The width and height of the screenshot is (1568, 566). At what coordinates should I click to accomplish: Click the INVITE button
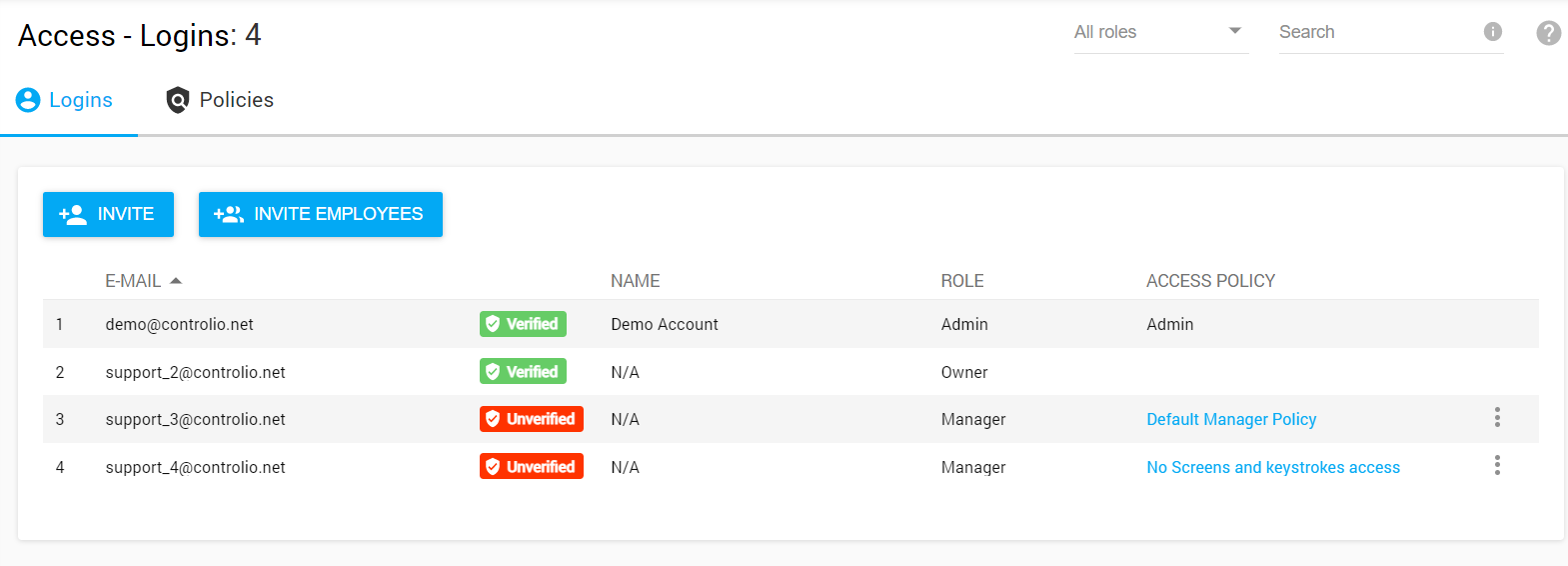(x=108, y=214)
